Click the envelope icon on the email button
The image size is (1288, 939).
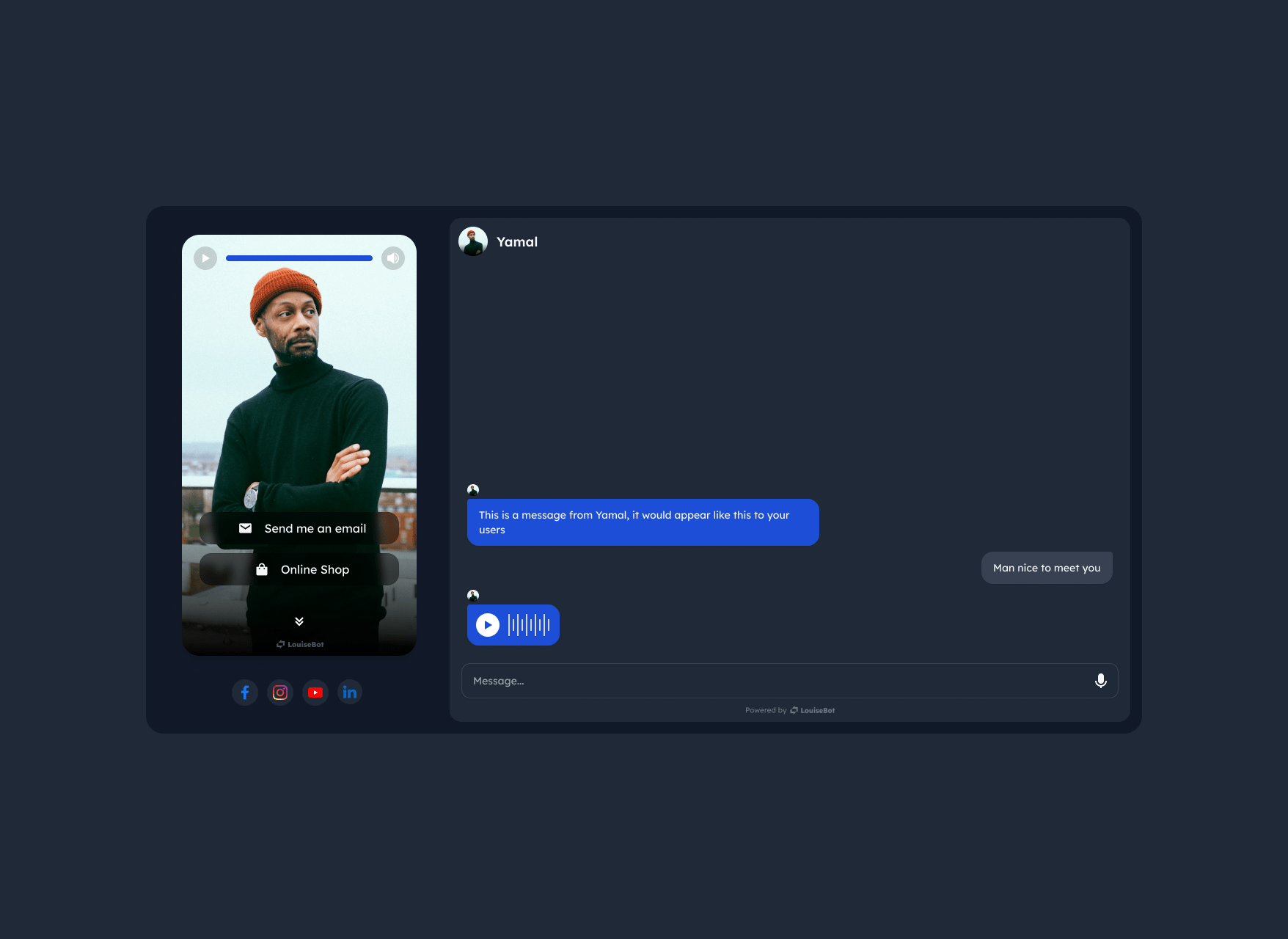coord(246,527)
